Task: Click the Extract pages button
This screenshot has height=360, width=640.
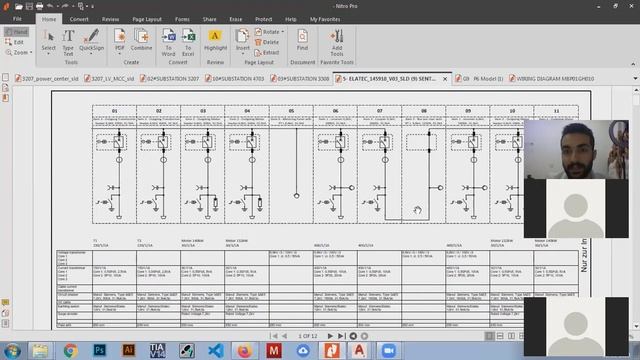Action: click(x=267, y=53)
